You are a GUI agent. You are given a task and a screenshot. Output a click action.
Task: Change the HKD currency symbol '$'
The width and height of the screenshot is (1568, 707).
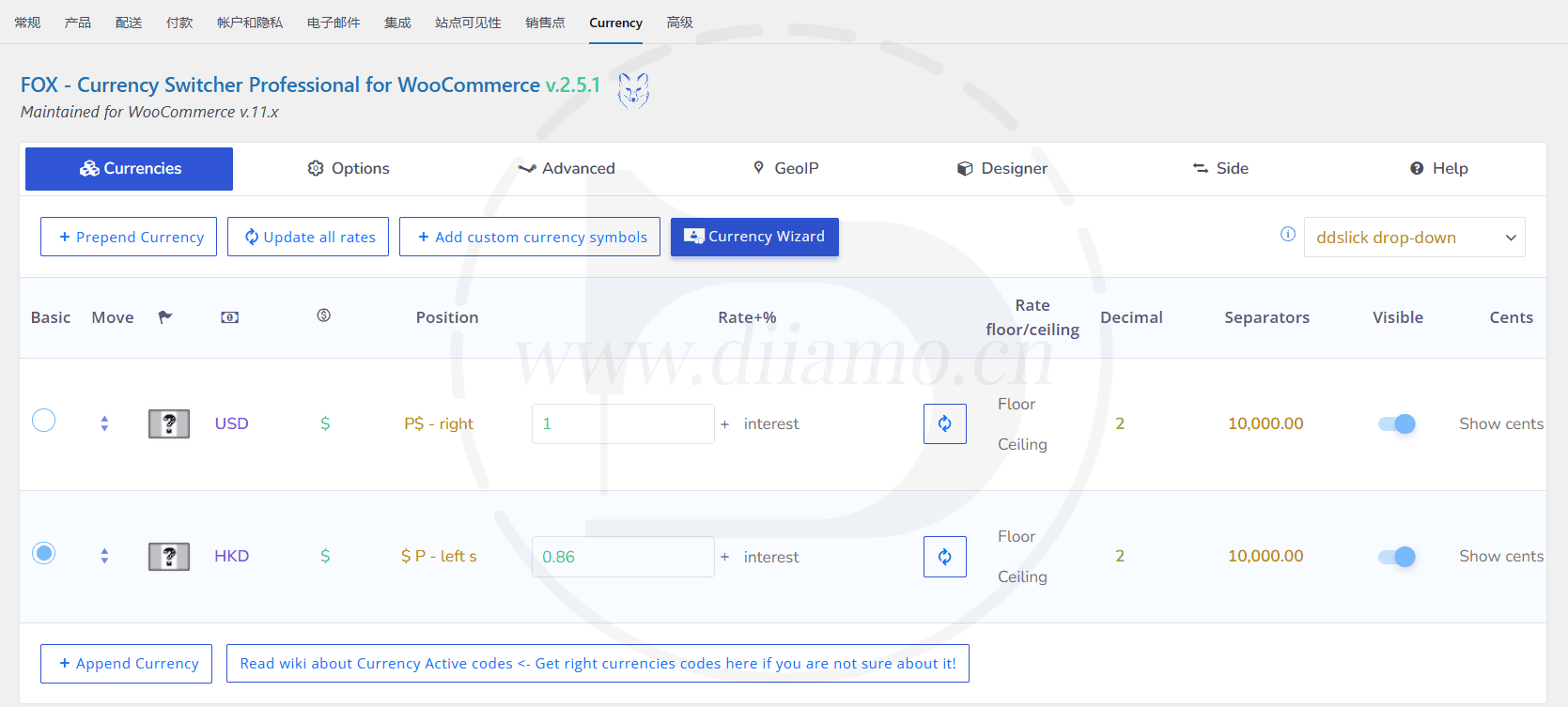click(325, 556)
